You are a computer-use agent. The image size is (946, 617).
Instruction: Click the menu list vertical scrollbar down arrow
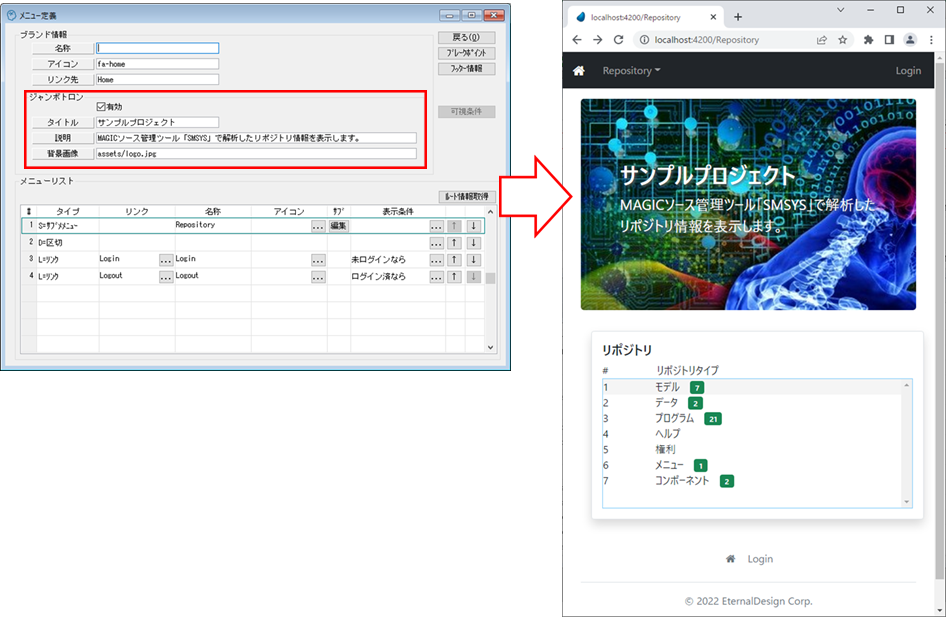coord(489,347)
